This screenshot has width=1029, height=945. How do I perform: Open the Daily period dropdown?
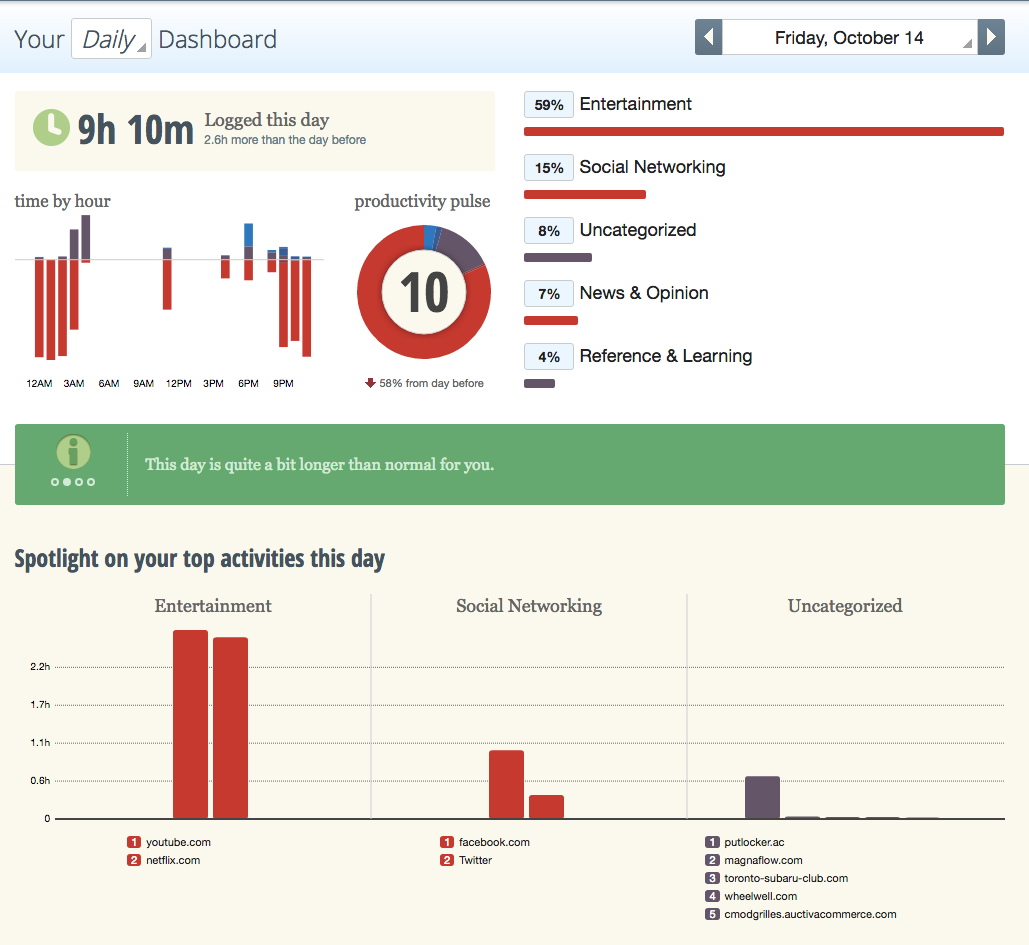click(x=112, y=39)
